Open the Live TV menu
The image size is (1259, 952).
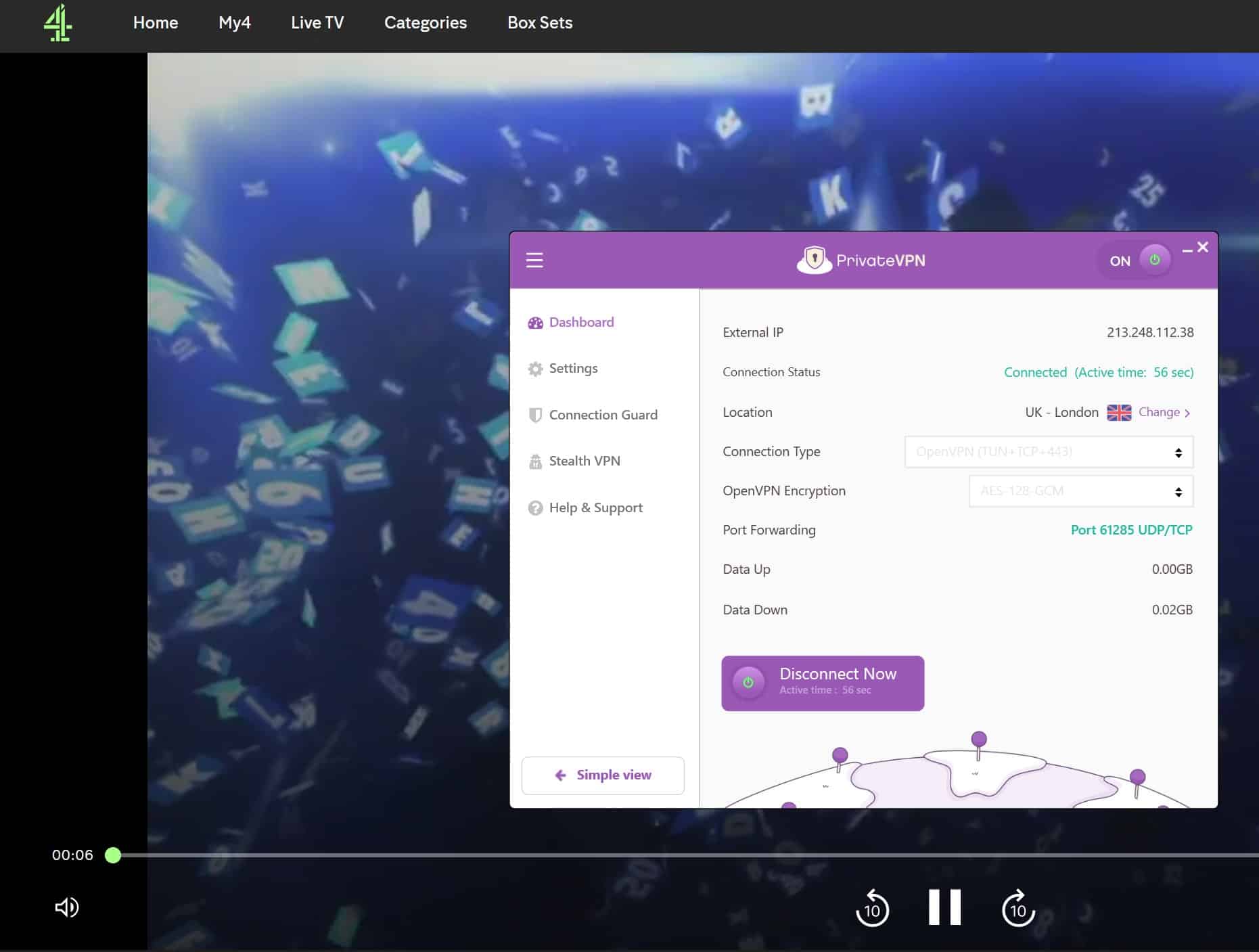(317, 22)
